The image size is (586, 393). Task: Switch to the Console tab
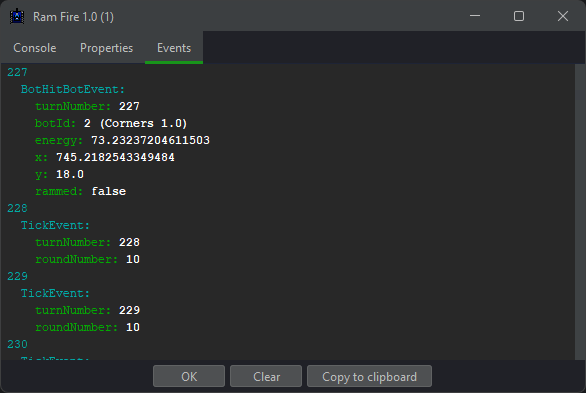coord(35,48)
